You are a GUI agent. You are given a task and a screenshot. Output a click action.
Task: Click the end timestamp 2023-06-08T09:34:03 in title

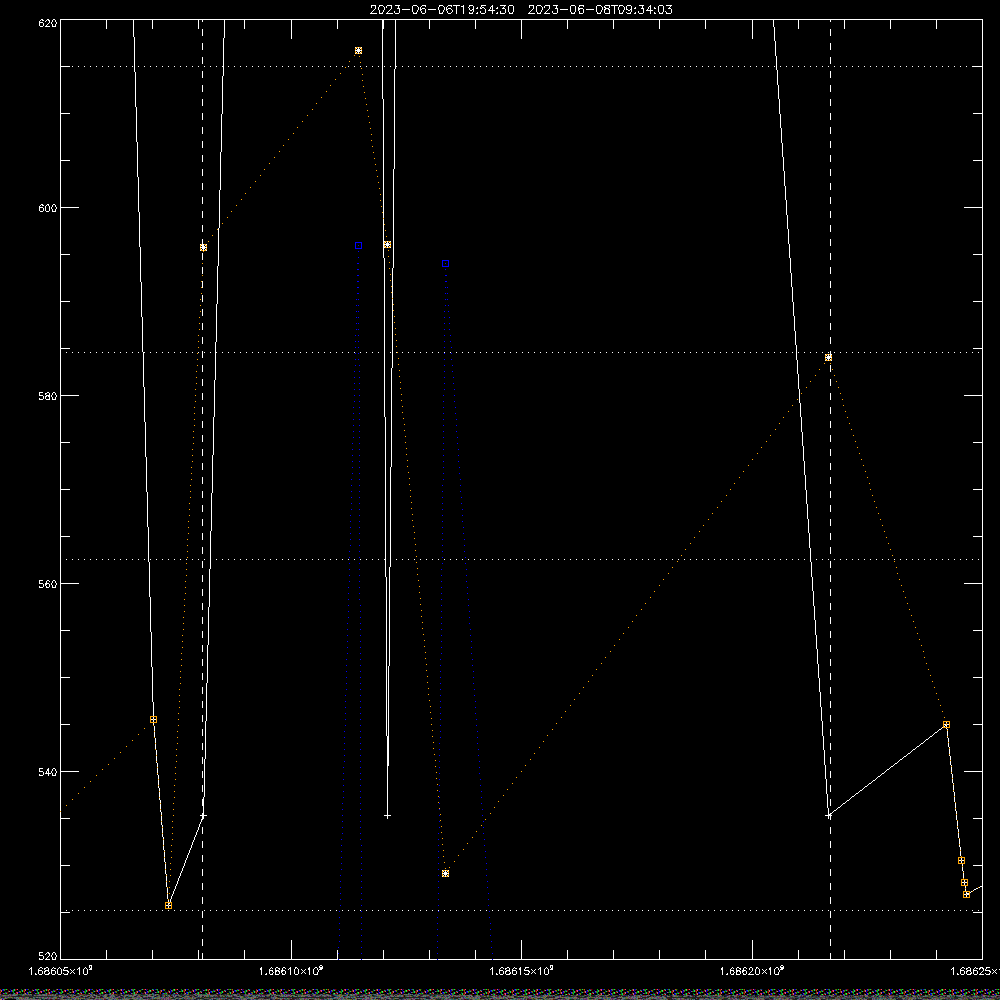point(600,10)
